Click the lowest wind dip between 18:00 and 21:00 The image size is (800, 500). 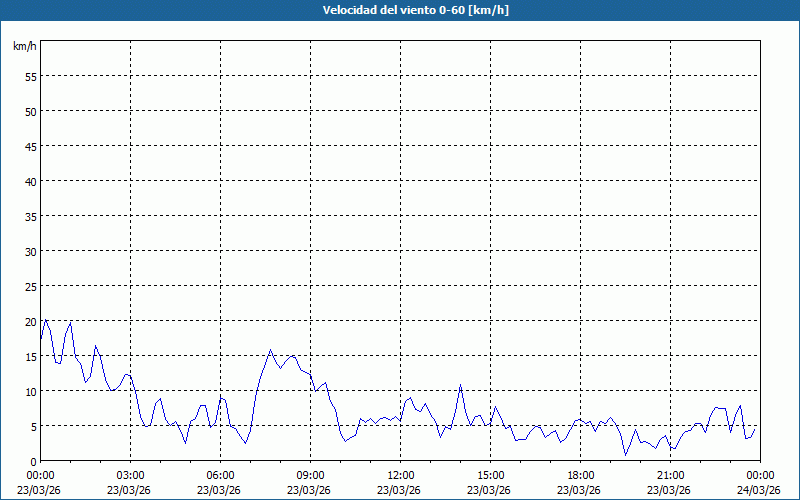626,454
